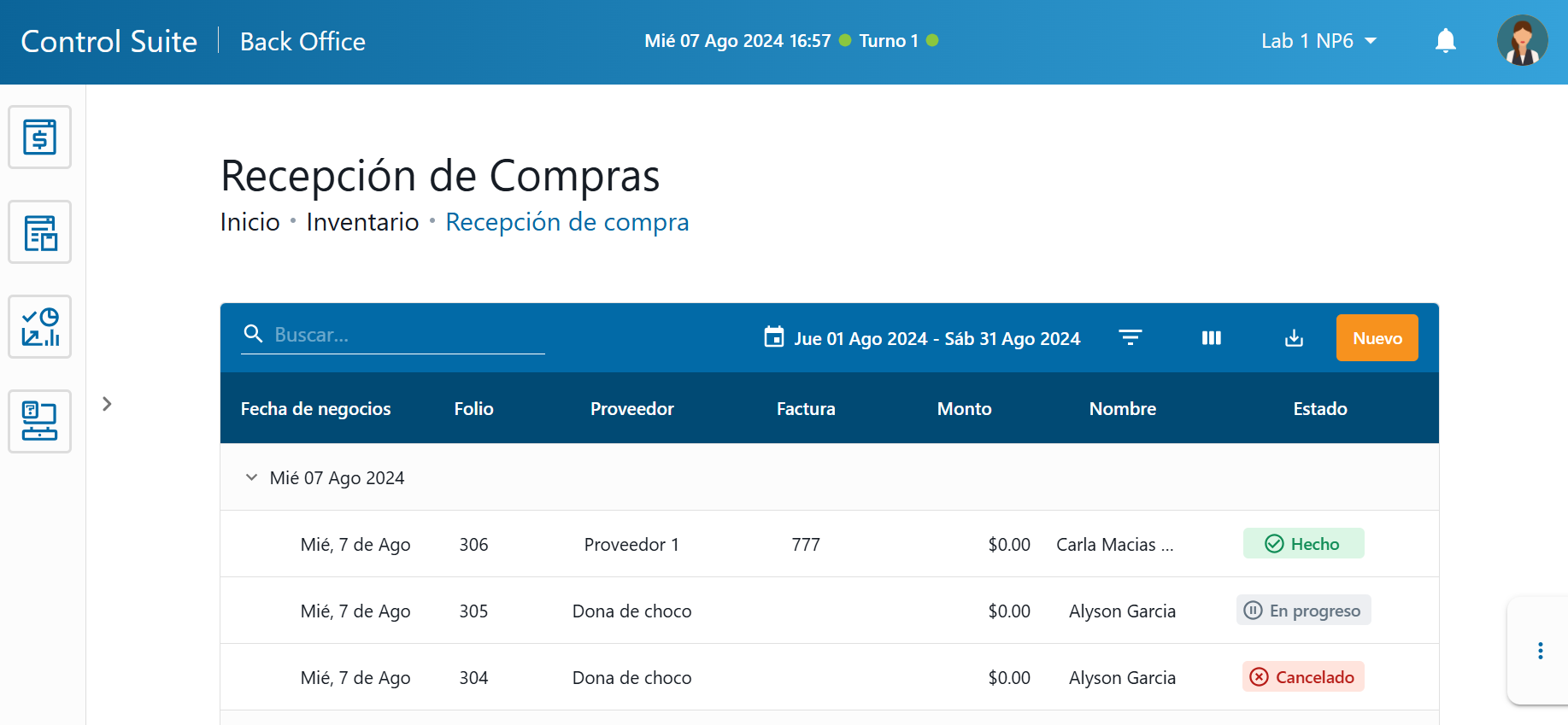This screenshot has height=725, width=1568.
Task: Open the user profile avatar
Action: pos(1522,41)
